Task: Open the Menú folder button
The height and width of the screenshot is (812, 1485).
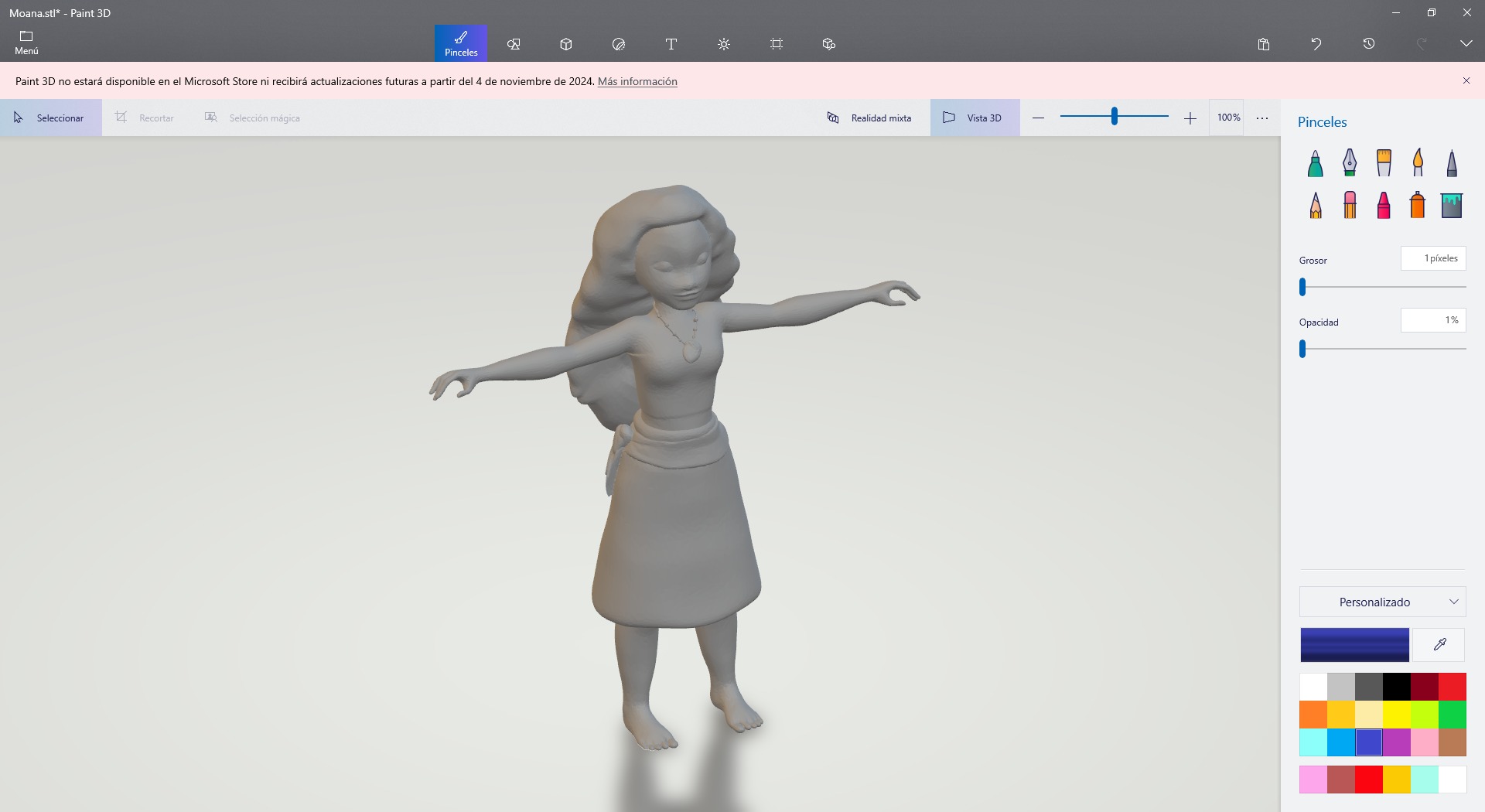Action: [x=26, y=43]
